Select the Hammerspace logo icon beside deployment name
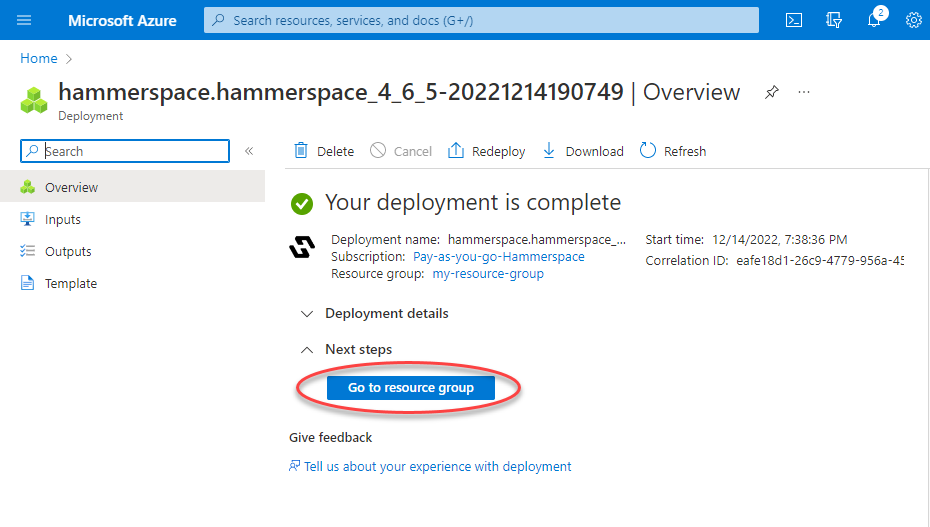The height and width of the screenshot is (527, 930). pos(302,247)
